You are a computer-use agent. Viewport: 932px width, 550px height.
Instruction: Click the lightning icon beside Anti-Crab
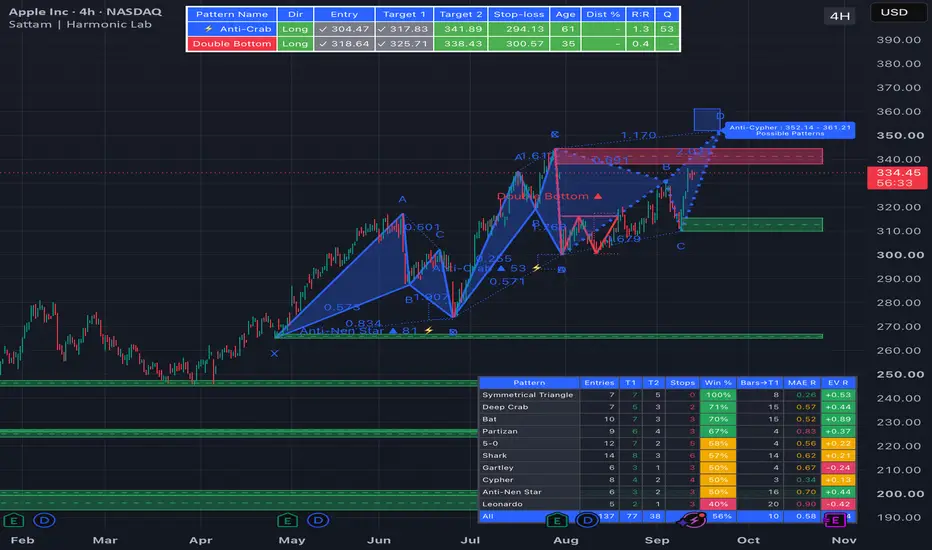(x=209, y=29)
